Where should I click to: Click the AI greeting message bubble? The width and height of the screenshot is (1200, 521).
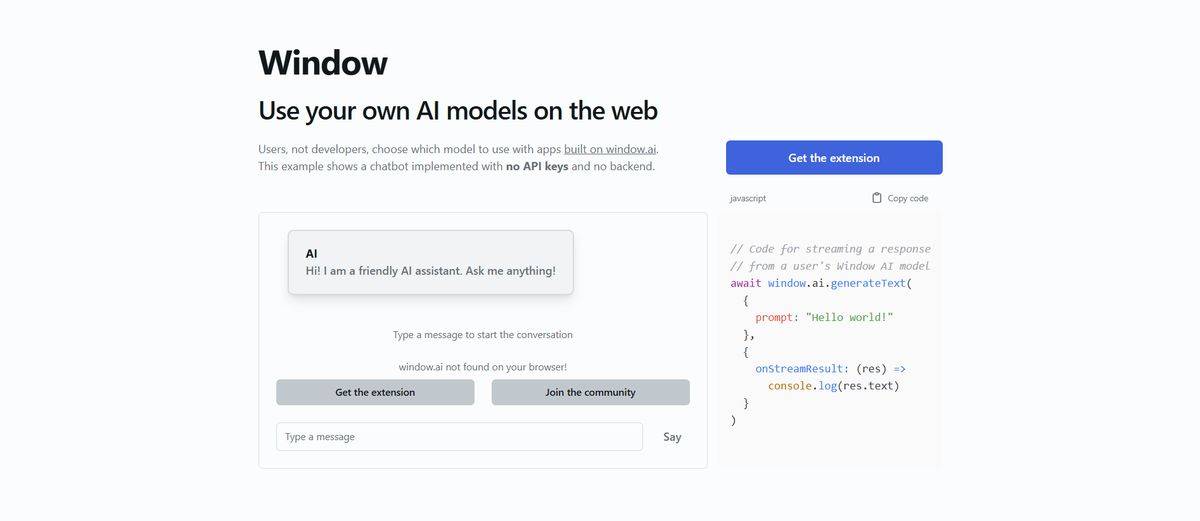pyautogui.click(x=430, y=262)
